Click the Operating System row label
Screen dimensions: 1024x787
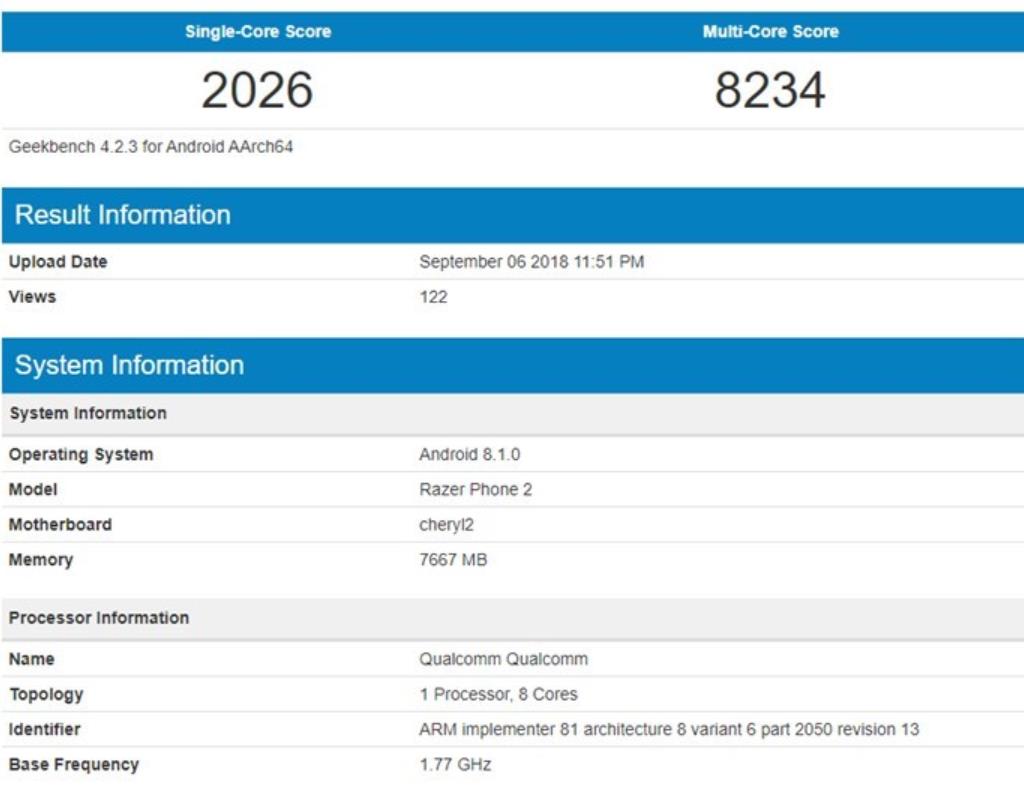coord(81,455)
